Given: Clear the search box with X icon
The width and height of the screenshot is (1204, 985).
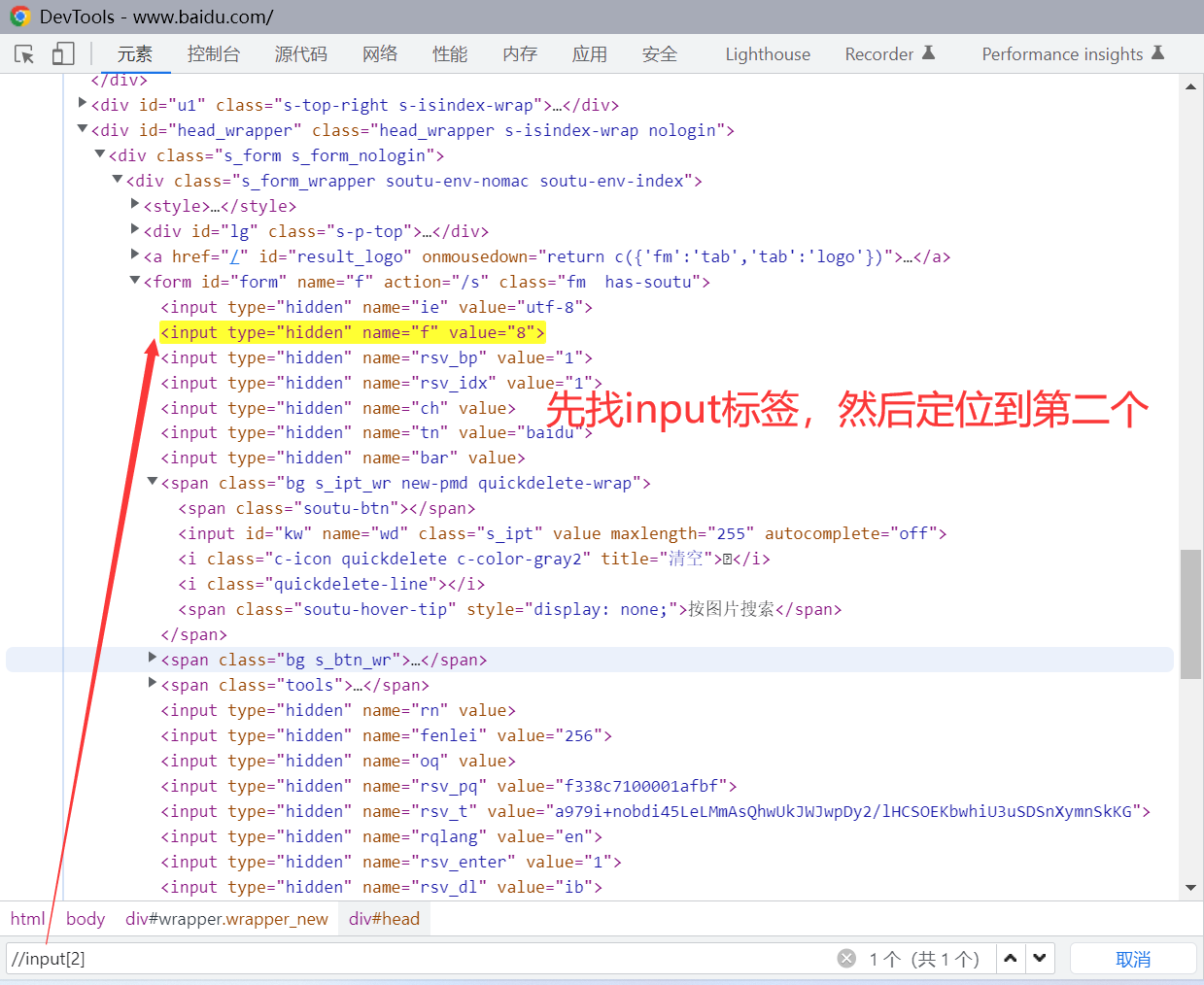Looking at the screenshot, I should pyautogui.click(x=846, y=959).
